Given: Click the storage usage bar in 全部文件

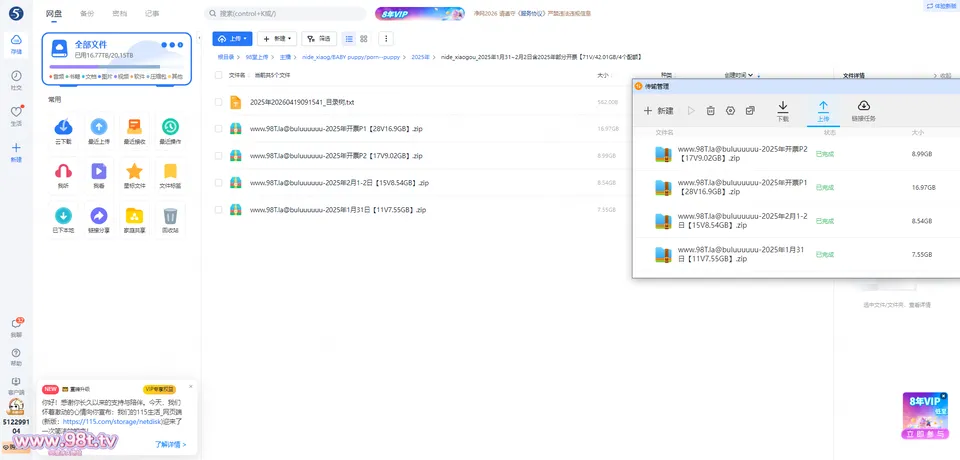Looking at the screenshot, I should click(116, 67).
